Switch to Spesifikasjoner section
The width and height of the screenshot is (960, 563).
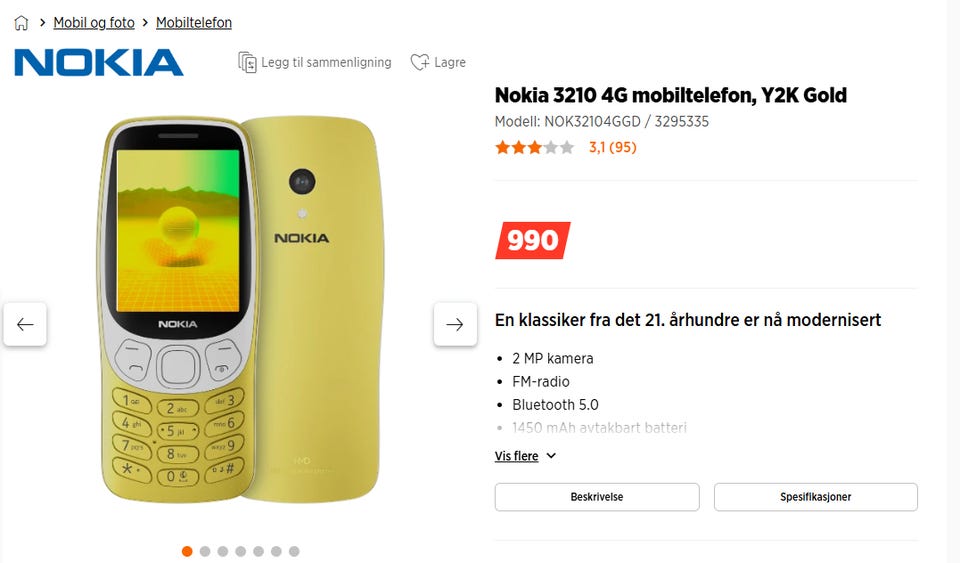tap(816, 497)
